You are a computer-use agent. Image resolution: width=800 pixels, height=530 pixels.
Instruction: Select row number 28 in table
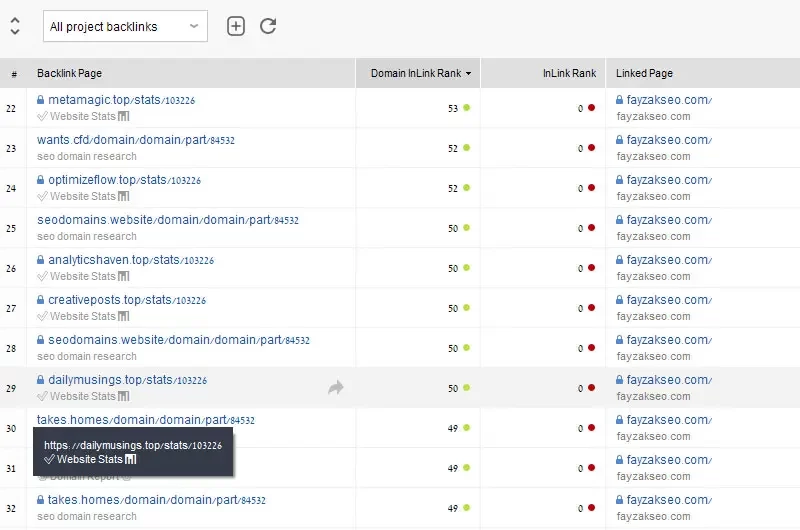(12, 348)
